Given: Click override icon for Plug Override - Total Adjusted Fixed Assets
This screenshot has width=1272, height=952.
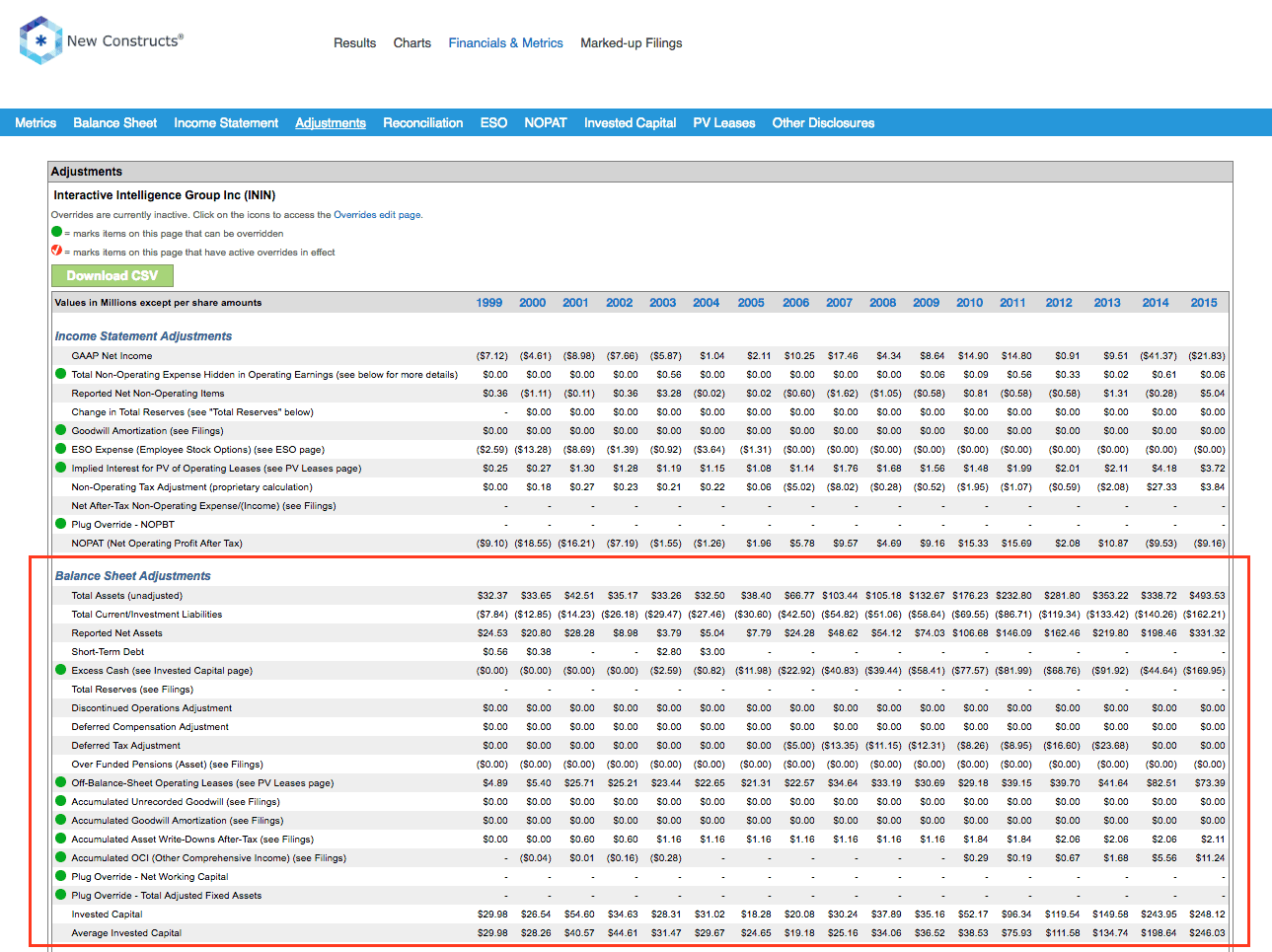Looking at the screenshot, I should tap(60, 895).
